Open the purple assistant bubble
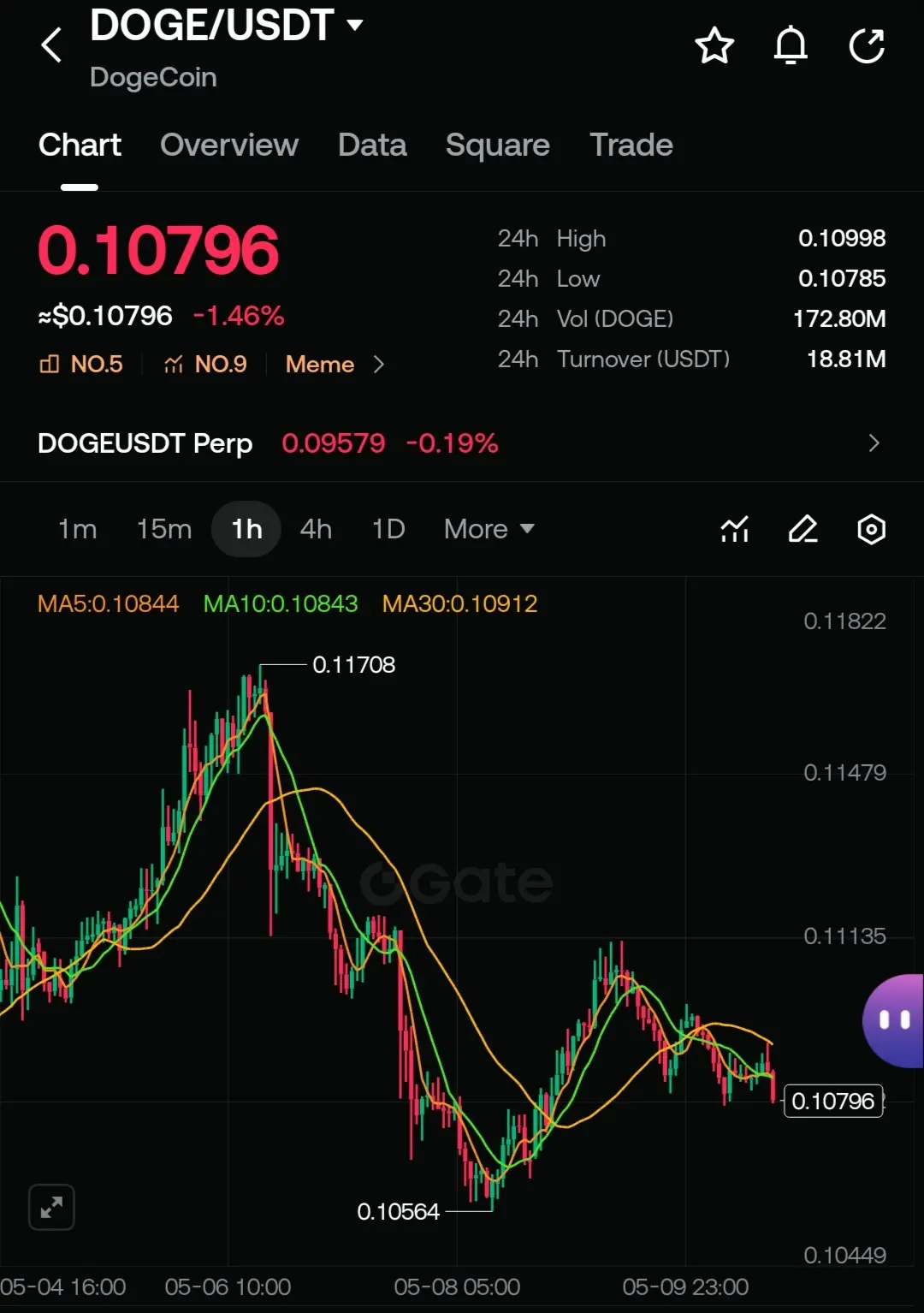The image size is (924, 1313). 893,1020
